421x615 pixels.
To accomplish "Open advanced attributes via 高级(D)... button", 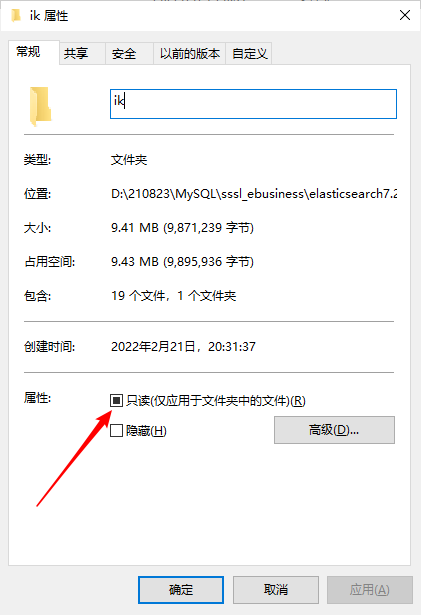I will pos(334,430).
